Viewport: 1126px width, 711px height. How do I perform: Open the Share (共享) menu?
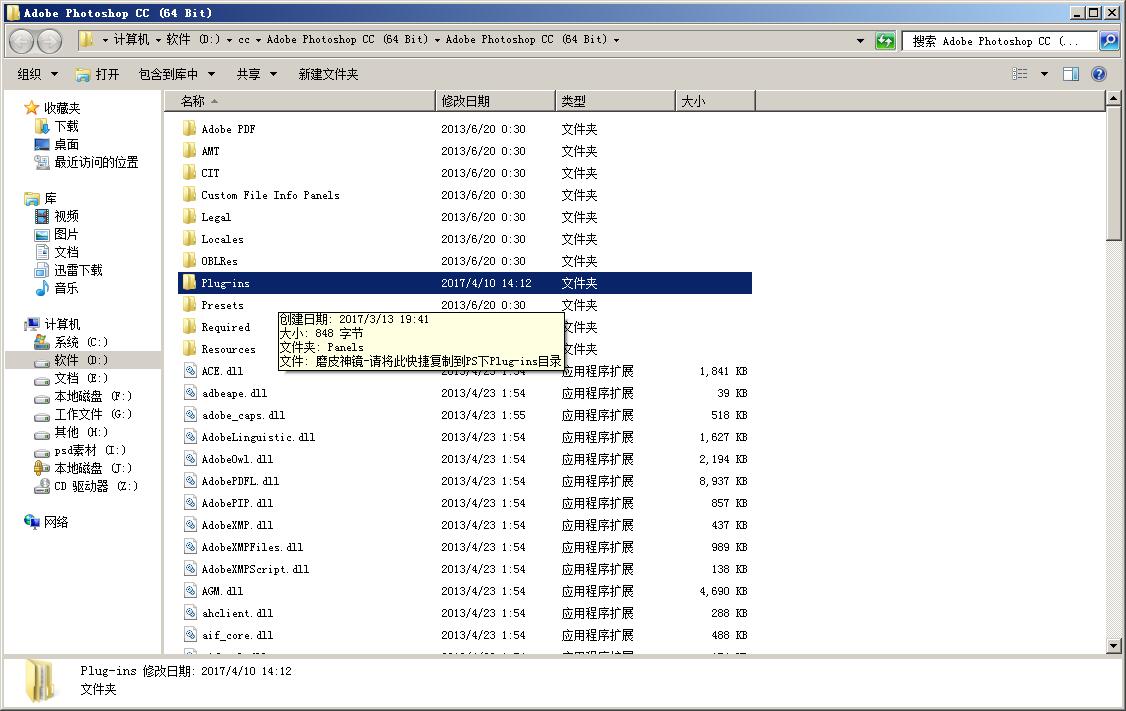(256, 74)
